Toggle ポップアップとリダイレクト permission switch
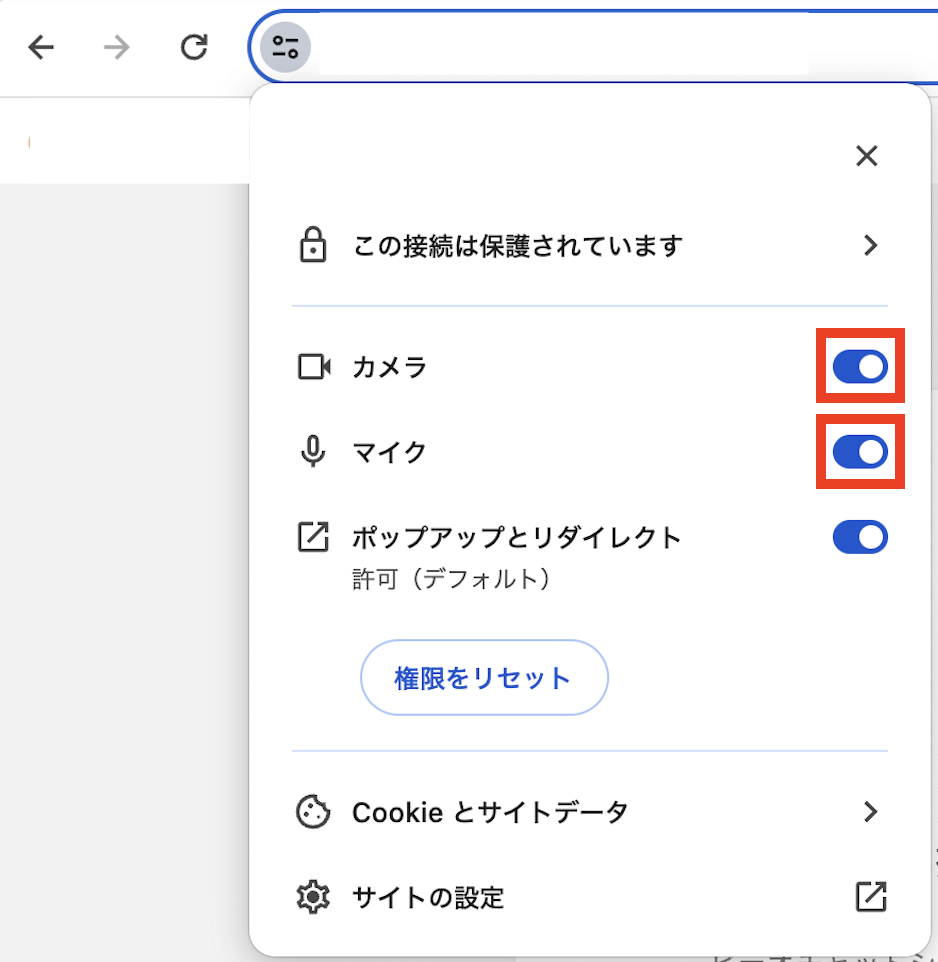The height and width of the screenshot is (962, 938). (860, 537)
